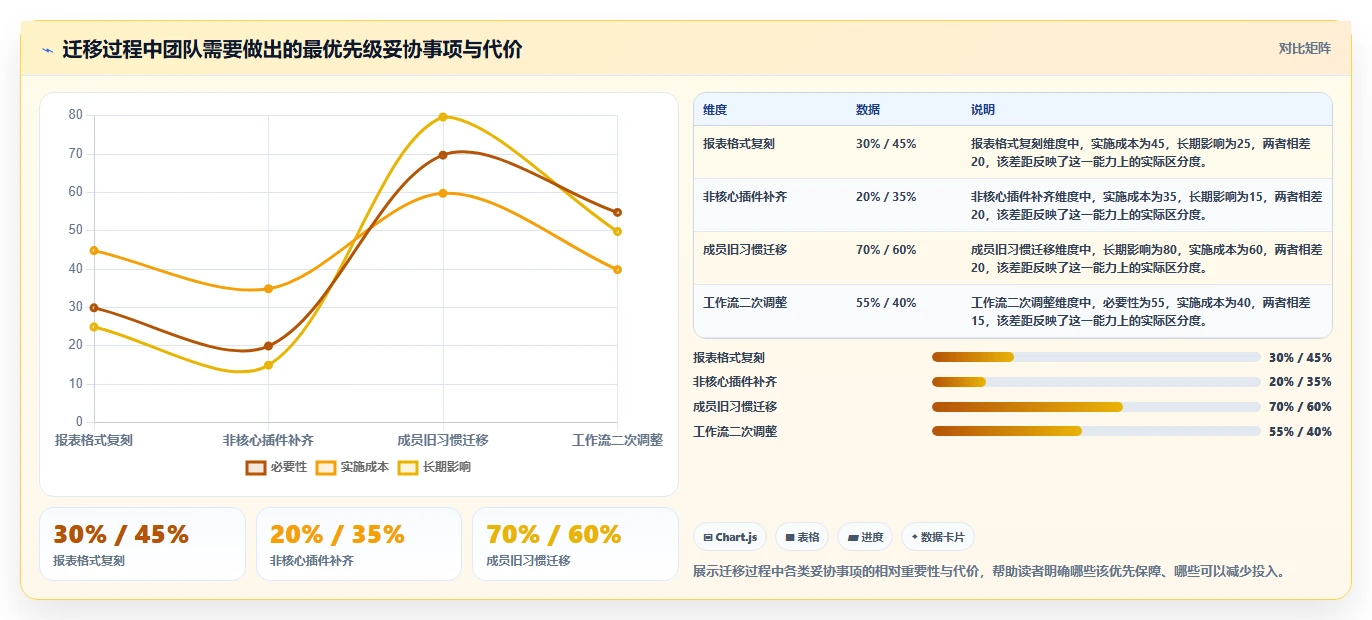This screenshot has width=1372, height=620.
Task: Open the 20% / 35% data card
Action: (359, 544)
